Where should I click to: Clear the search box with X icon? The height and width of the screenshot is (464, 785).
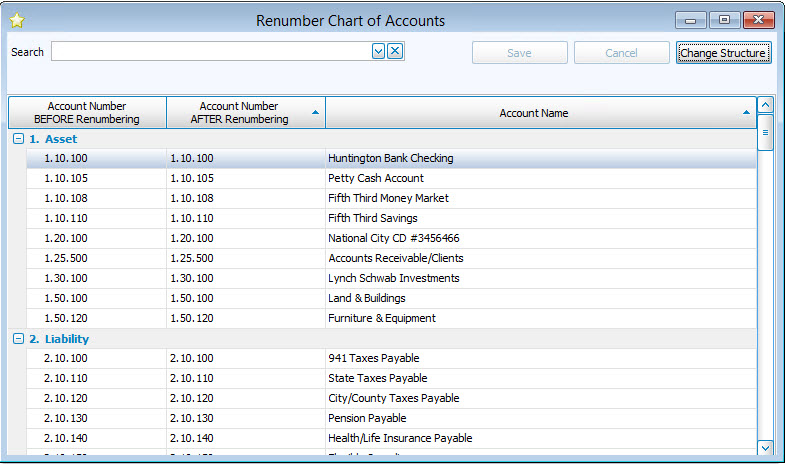pos(395,52)
